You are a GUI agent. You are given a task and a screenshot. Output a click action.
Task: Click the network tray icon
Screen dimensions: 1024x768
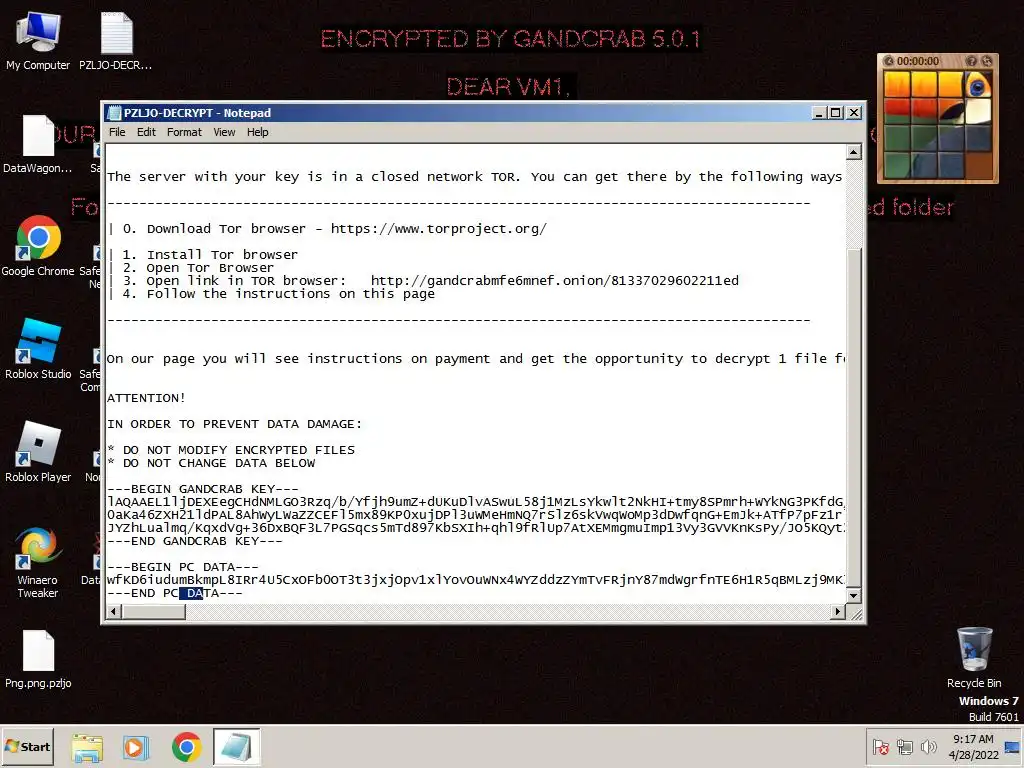tap(904, 747)
